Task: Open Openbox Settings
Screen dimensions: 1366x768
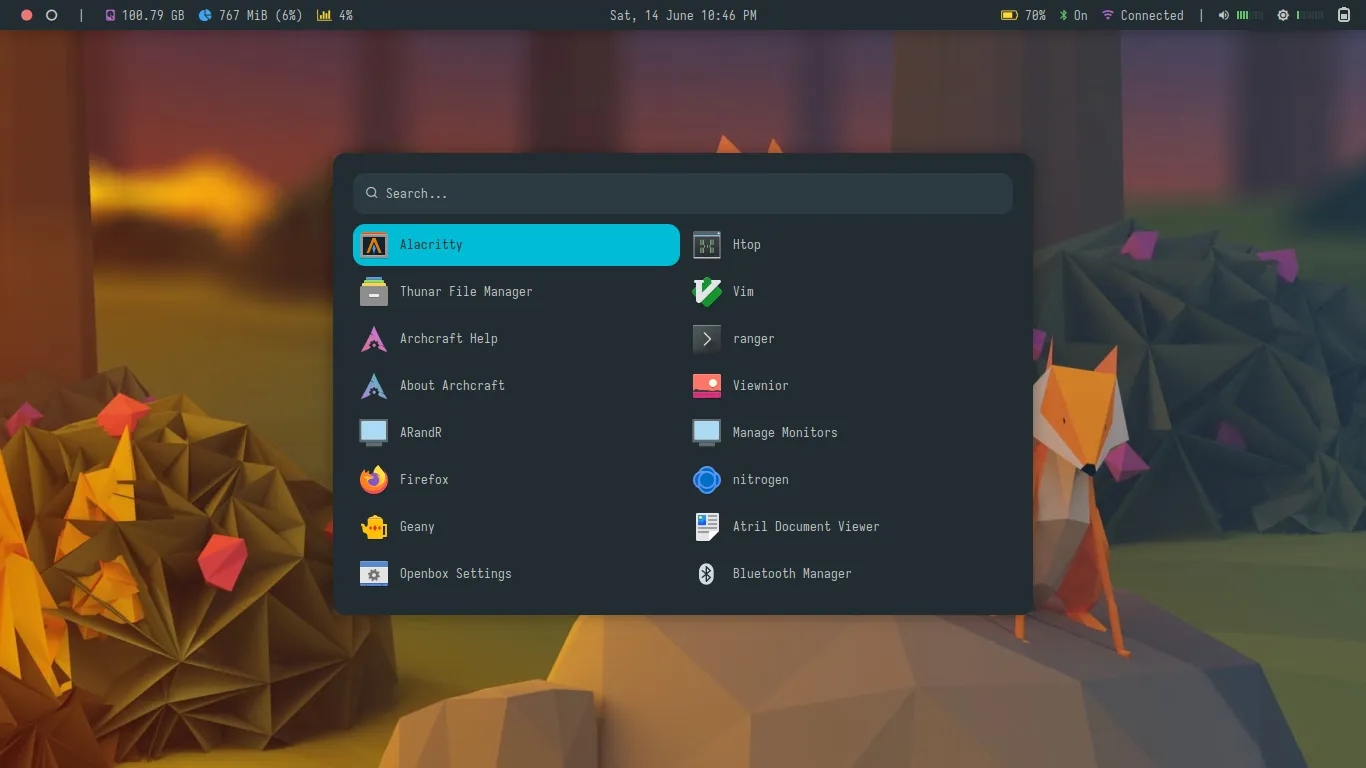Action: pyautogui.click(x=516, y=574)
